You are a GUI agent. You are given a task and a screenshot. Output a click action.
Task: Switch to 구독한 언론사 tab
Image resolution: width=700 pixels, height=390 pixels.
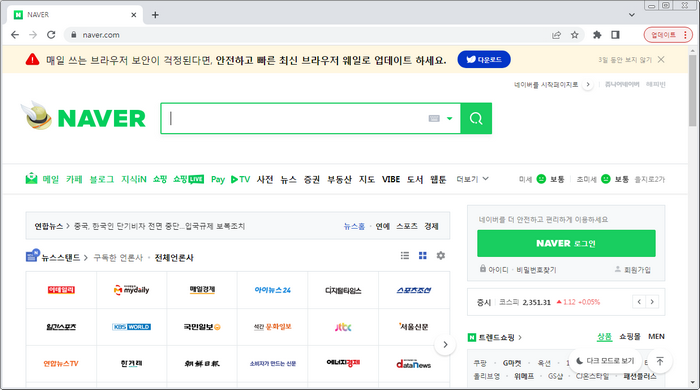[118, 257]
